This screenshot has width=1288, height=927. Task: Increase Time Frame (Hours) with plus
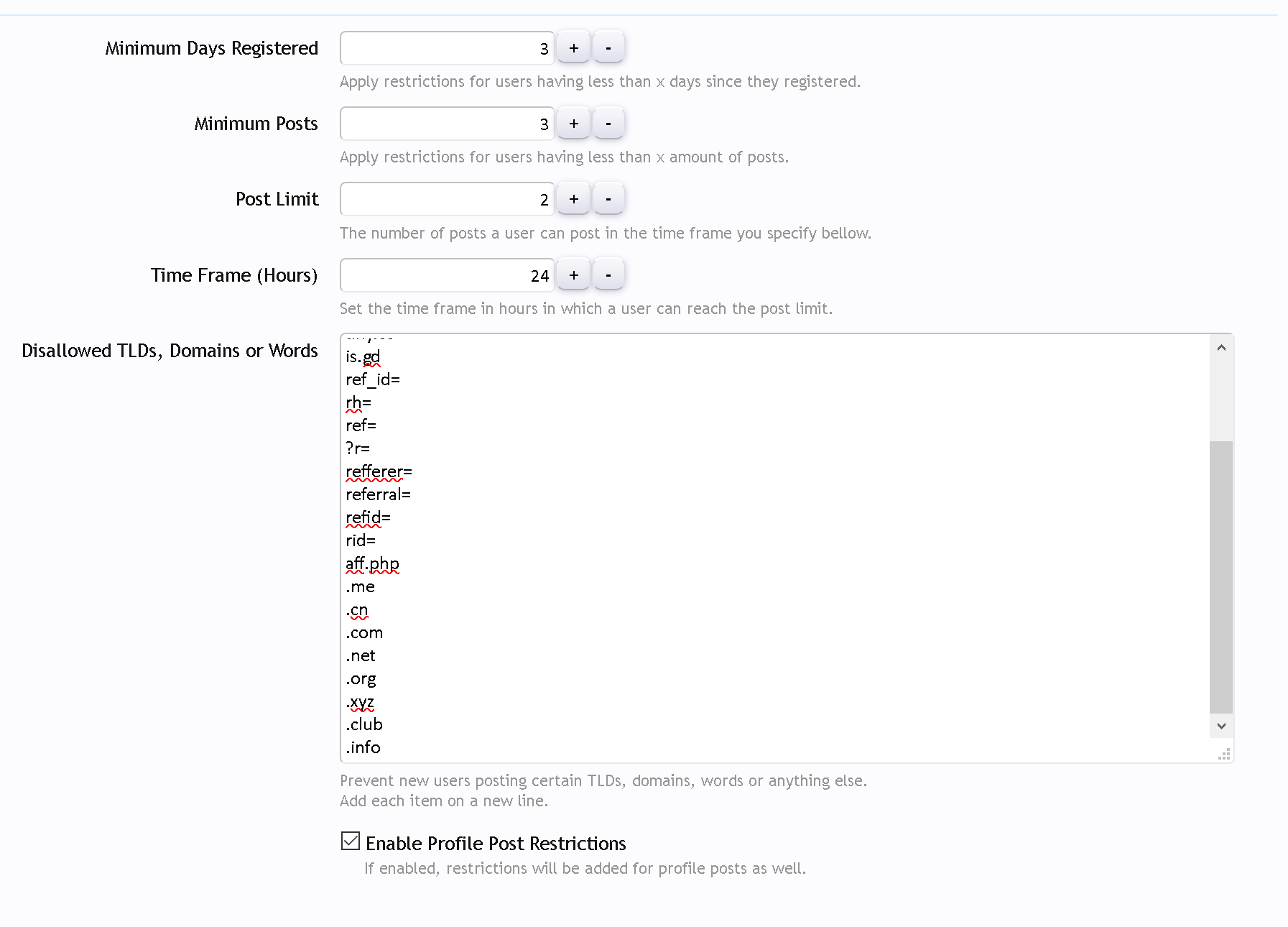(573, 275)
